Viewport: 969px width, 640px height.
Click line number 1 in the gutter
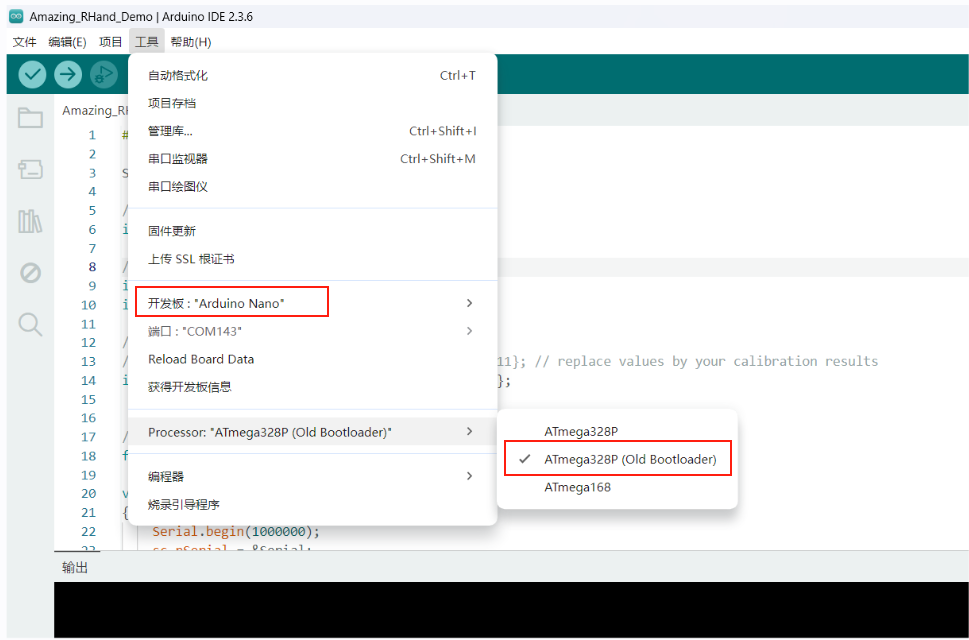(92, 135)
